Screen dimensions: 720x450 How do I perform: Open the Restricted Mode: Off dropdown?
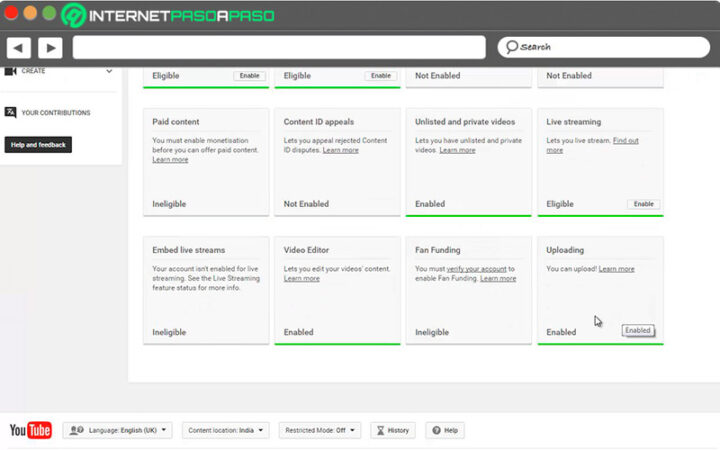[319, 430]
